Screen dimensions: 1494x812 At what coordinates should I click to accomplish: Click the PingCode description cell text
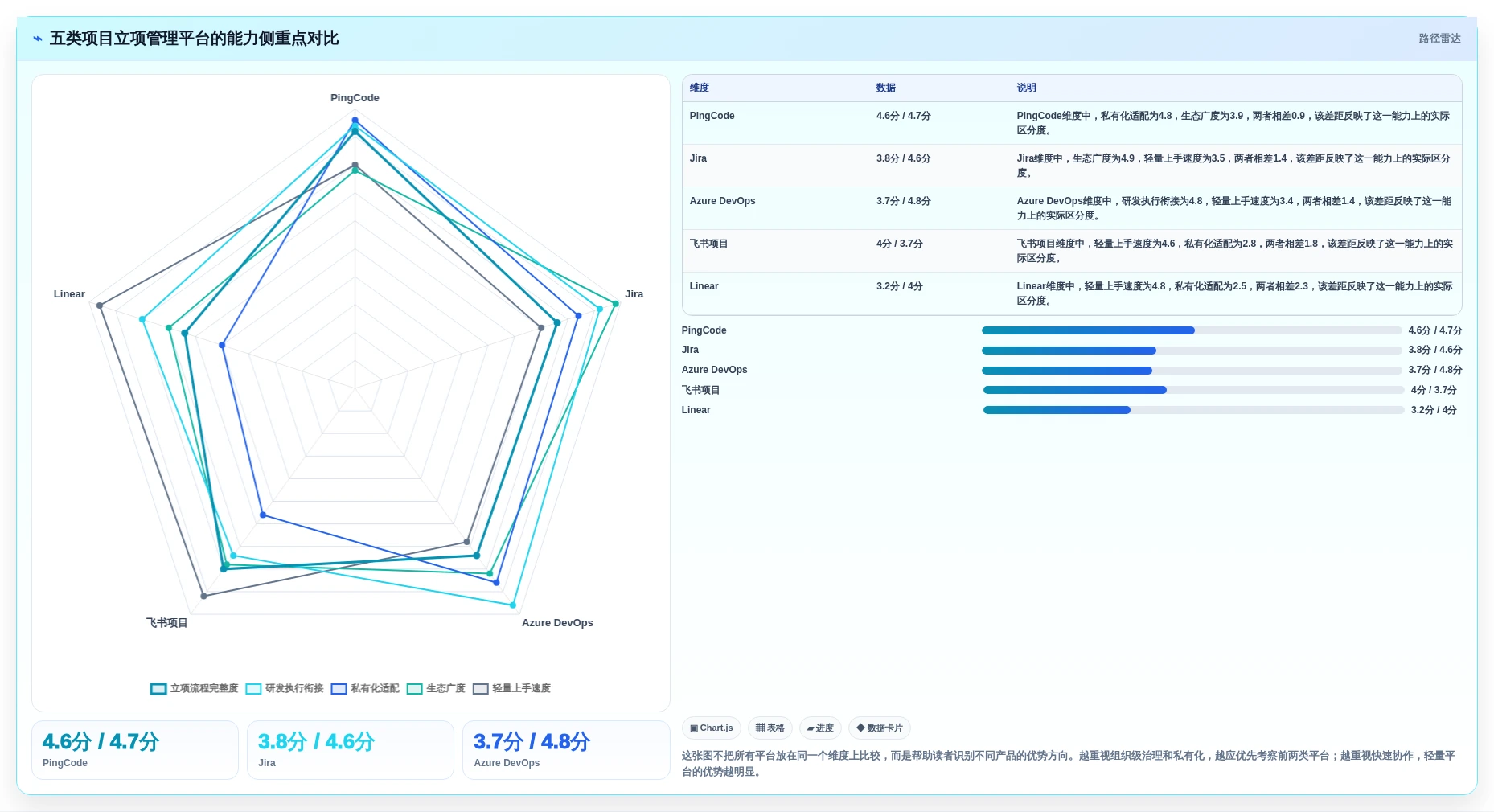pos(1233,123)
